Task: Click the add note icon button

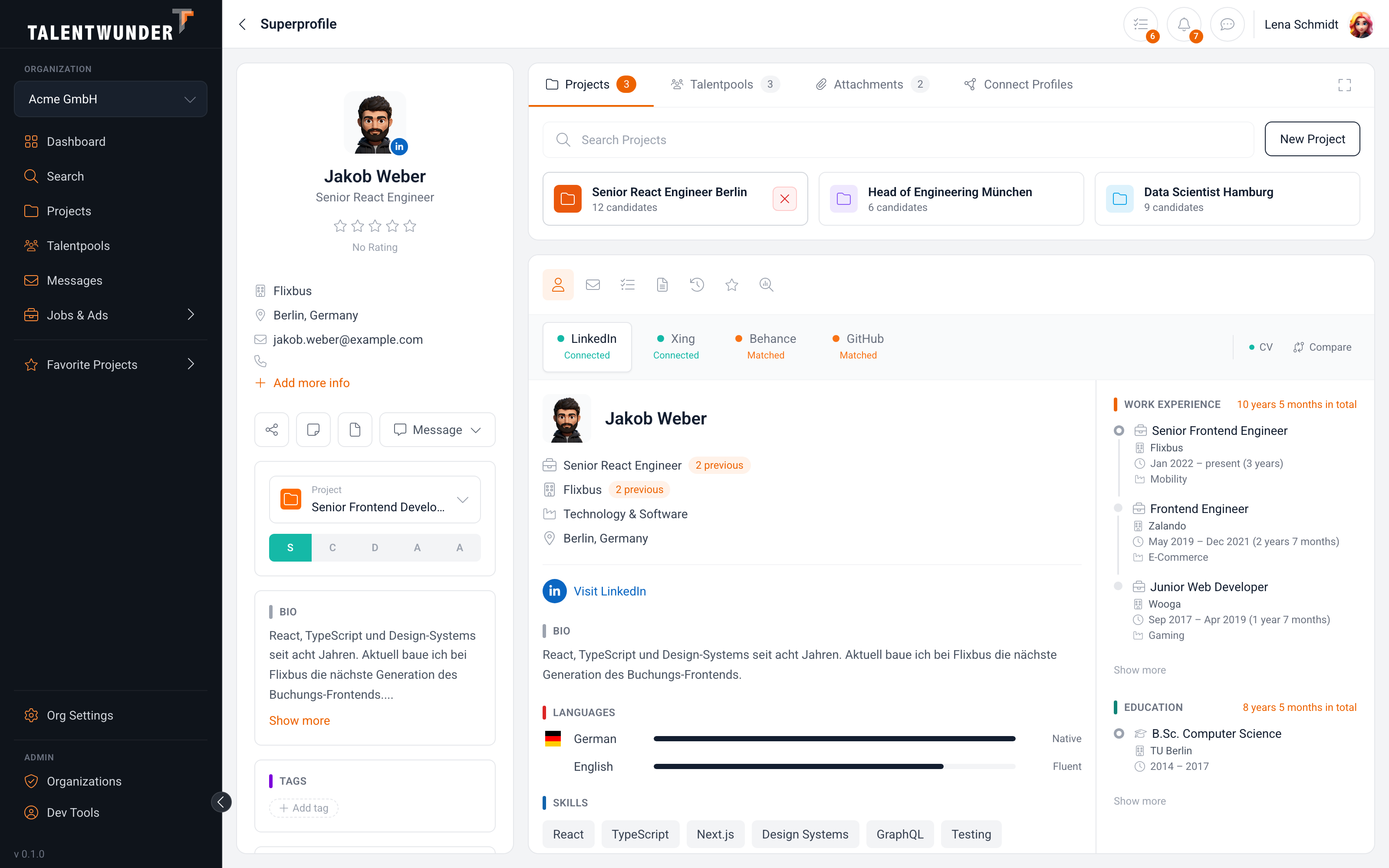Action: click(x=313, y=429)
